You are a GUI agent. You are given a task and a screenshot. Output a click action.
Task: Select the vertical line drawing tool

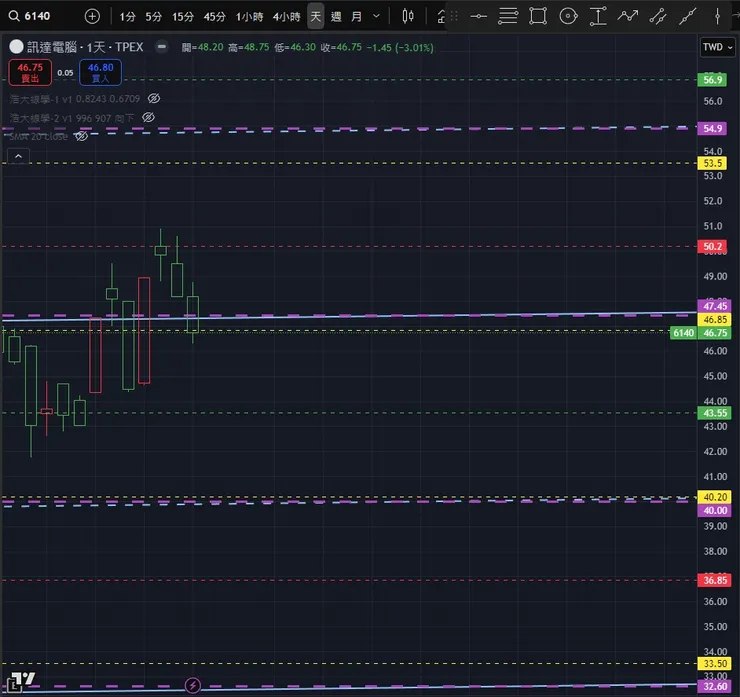point(717,17)
